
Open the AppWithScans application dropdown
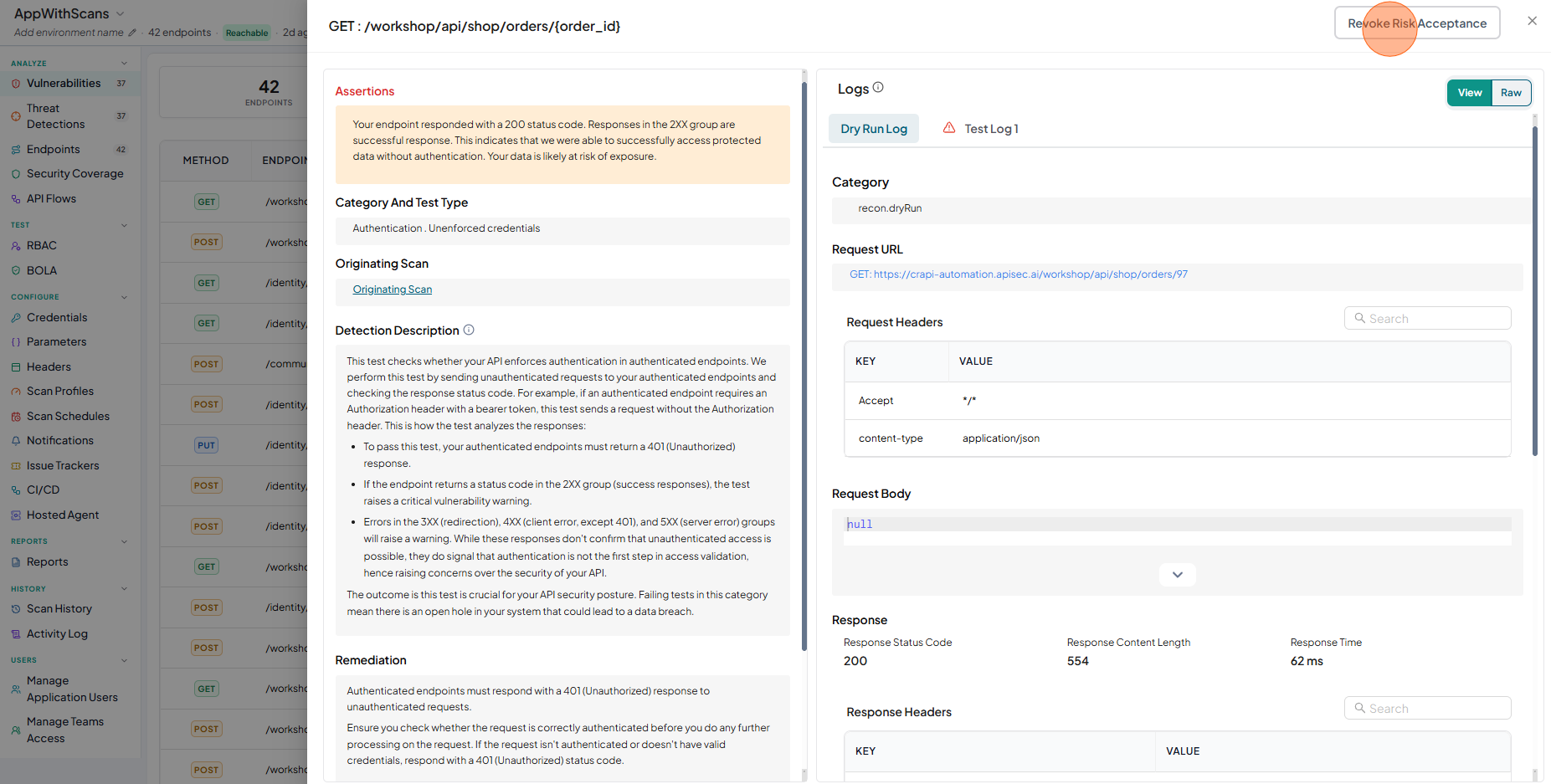[120, 13]
